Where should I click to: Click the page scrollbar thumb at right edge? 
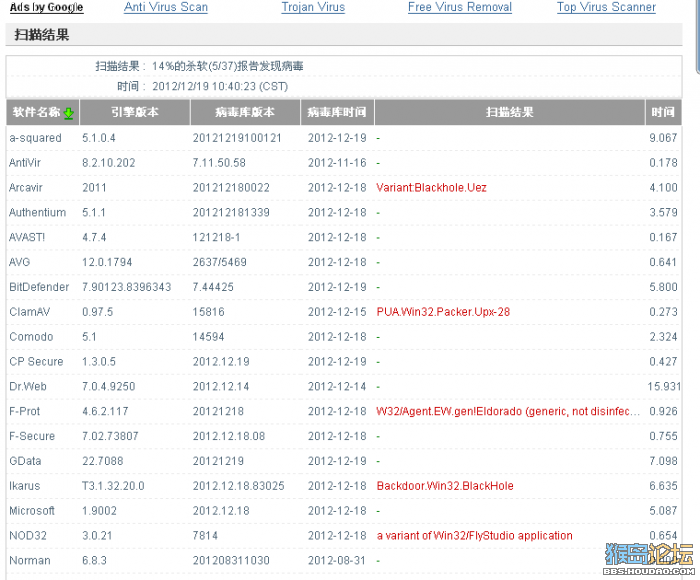click(x=698, y=36)
